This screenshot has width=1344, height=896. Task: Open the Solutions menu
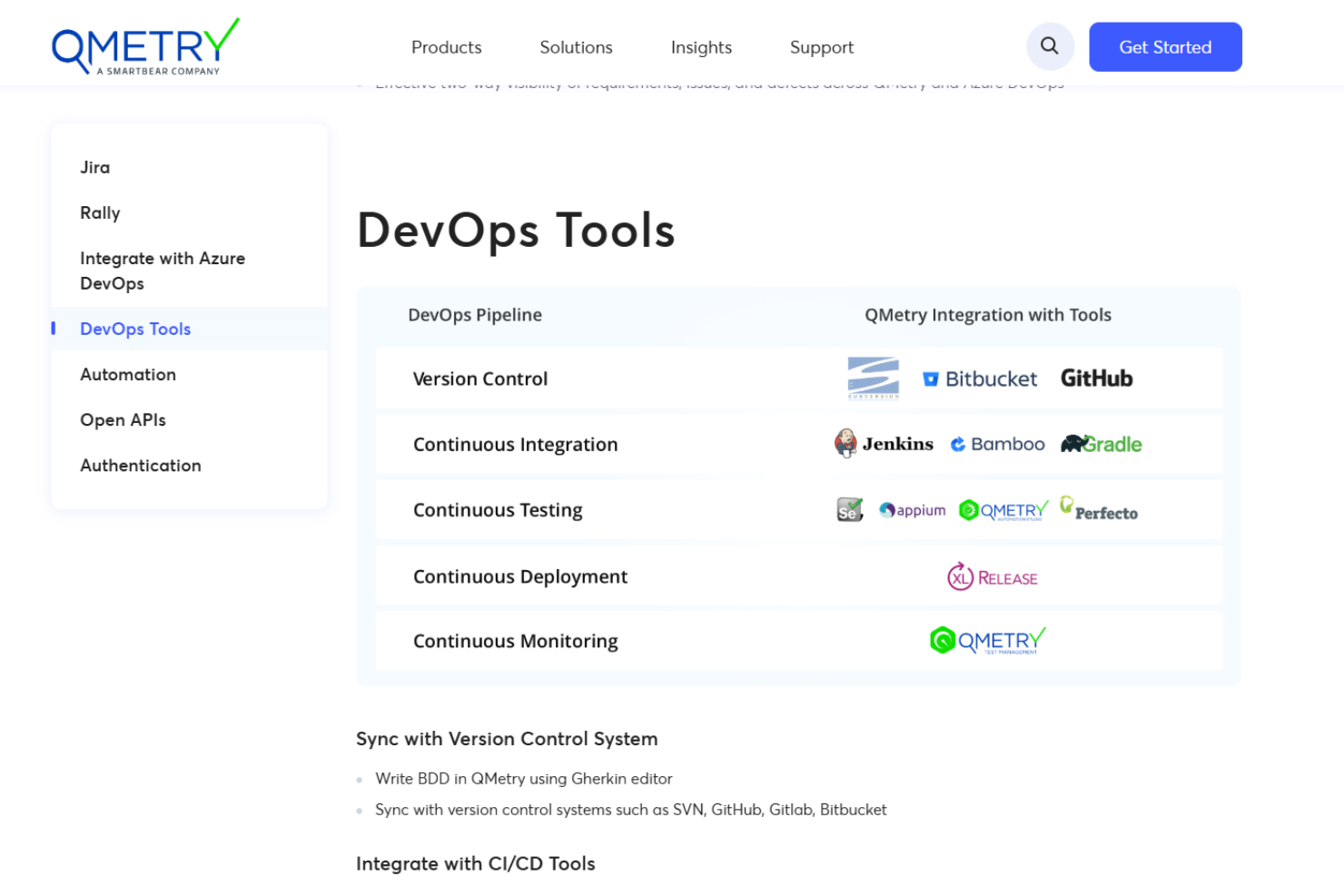tap(576, 47)
